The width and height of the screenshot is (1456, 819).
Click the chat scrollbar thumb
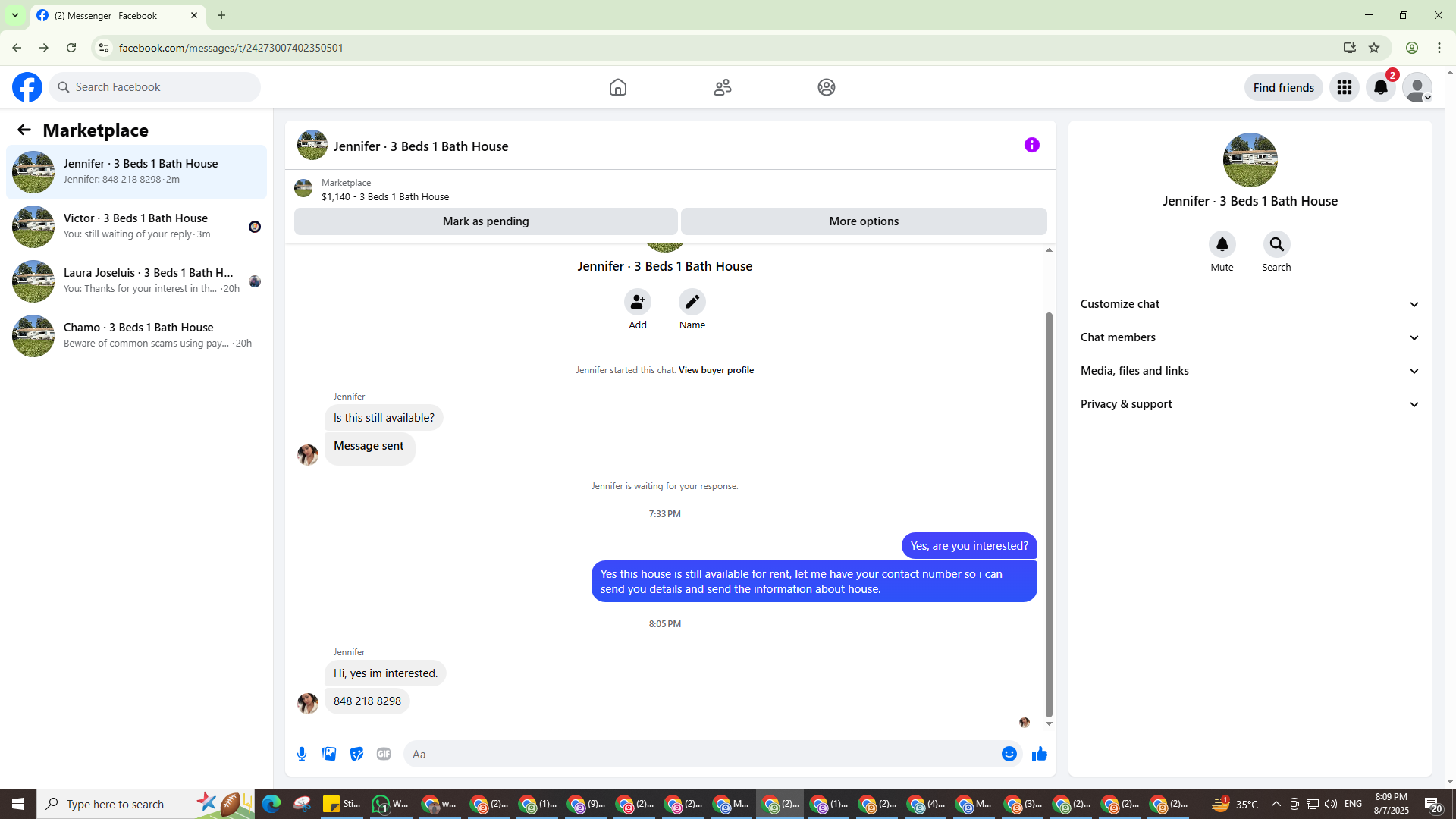[x=1049, y=514]
